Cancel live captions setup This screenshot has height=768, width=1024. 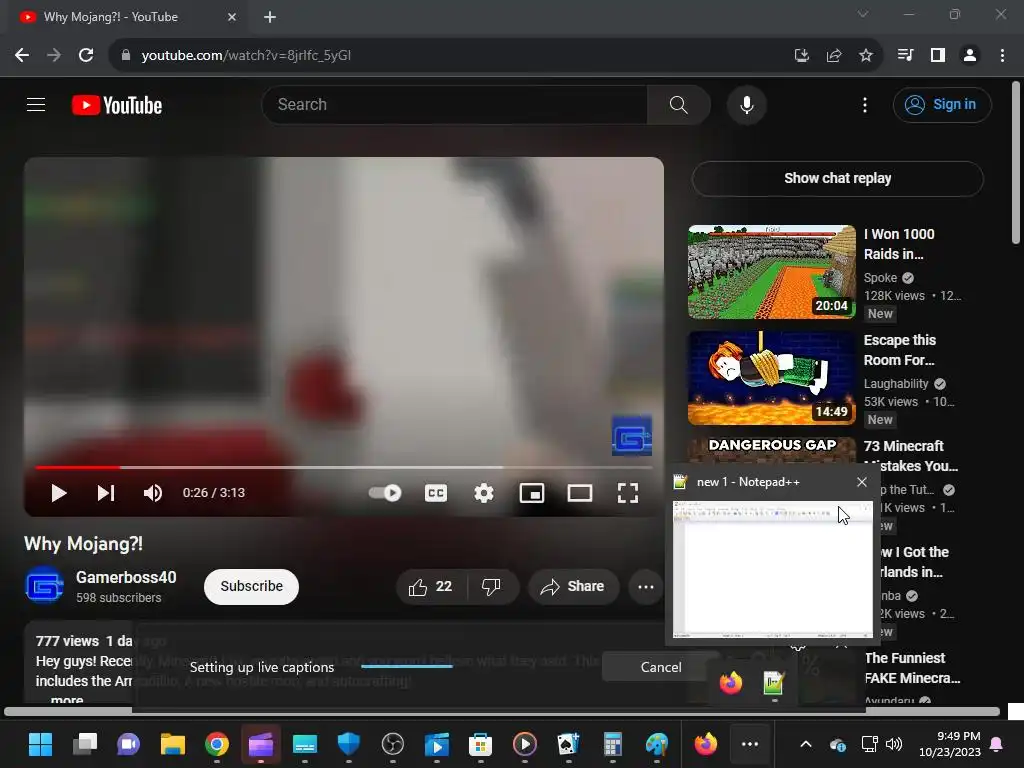(x=661, y=667)
